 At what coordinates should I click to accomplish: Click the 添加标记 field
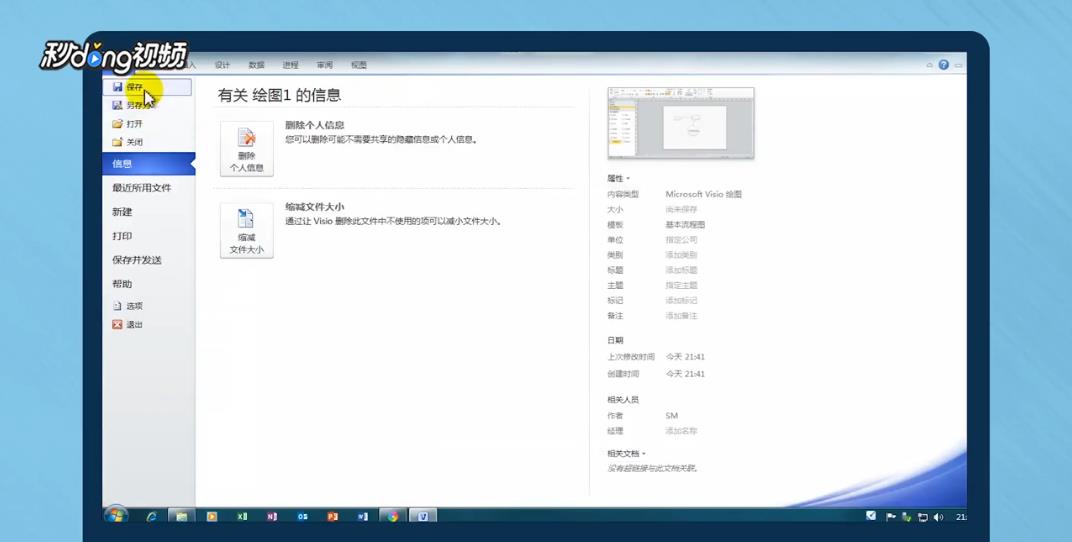pyautogui.click(x=682, y=300)
